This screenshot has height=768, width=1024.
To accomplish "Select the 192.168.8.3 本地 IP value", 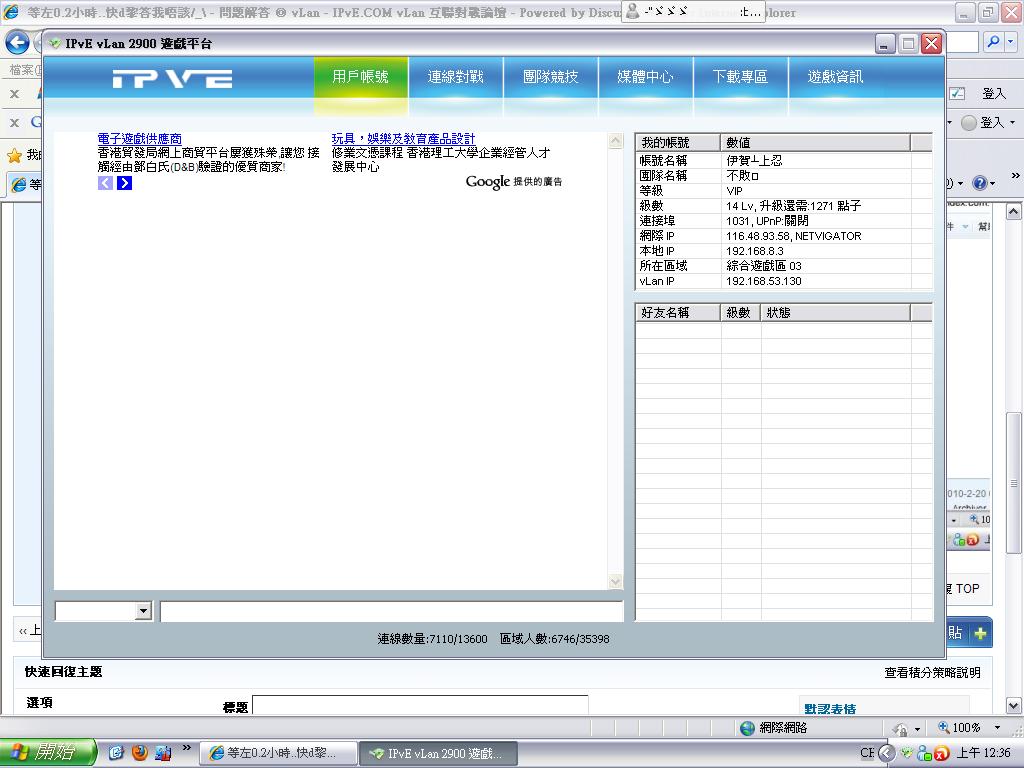I will pos(755,251).
